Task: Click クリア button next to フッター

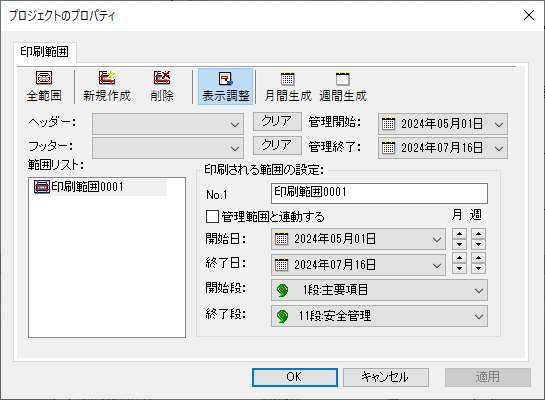Action: tap(277, 146)
